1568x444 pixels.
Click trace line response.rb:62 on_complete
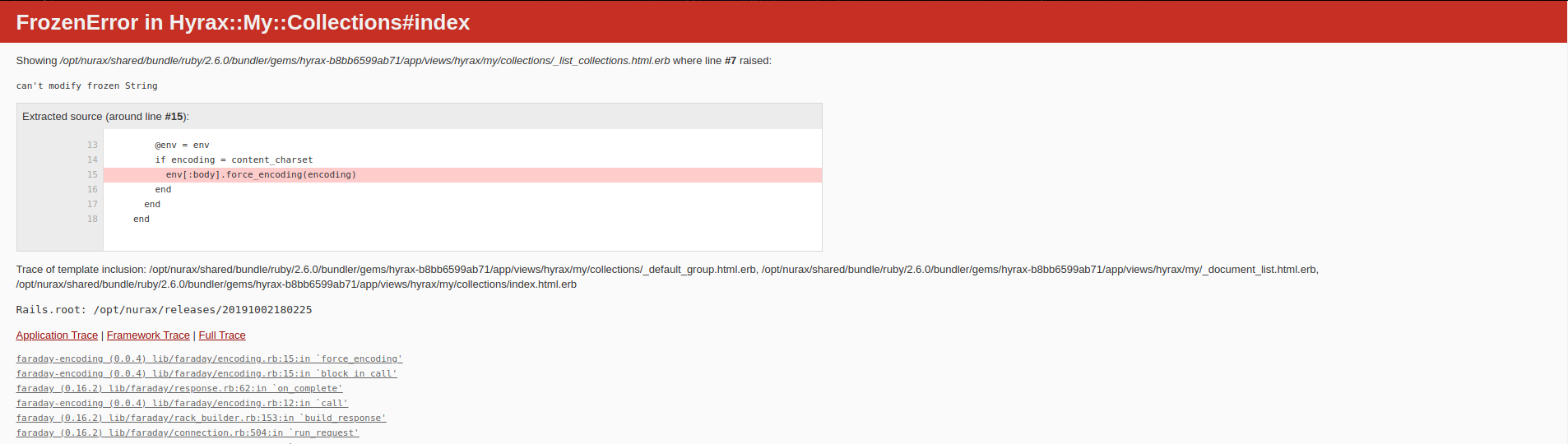[179, 389]
